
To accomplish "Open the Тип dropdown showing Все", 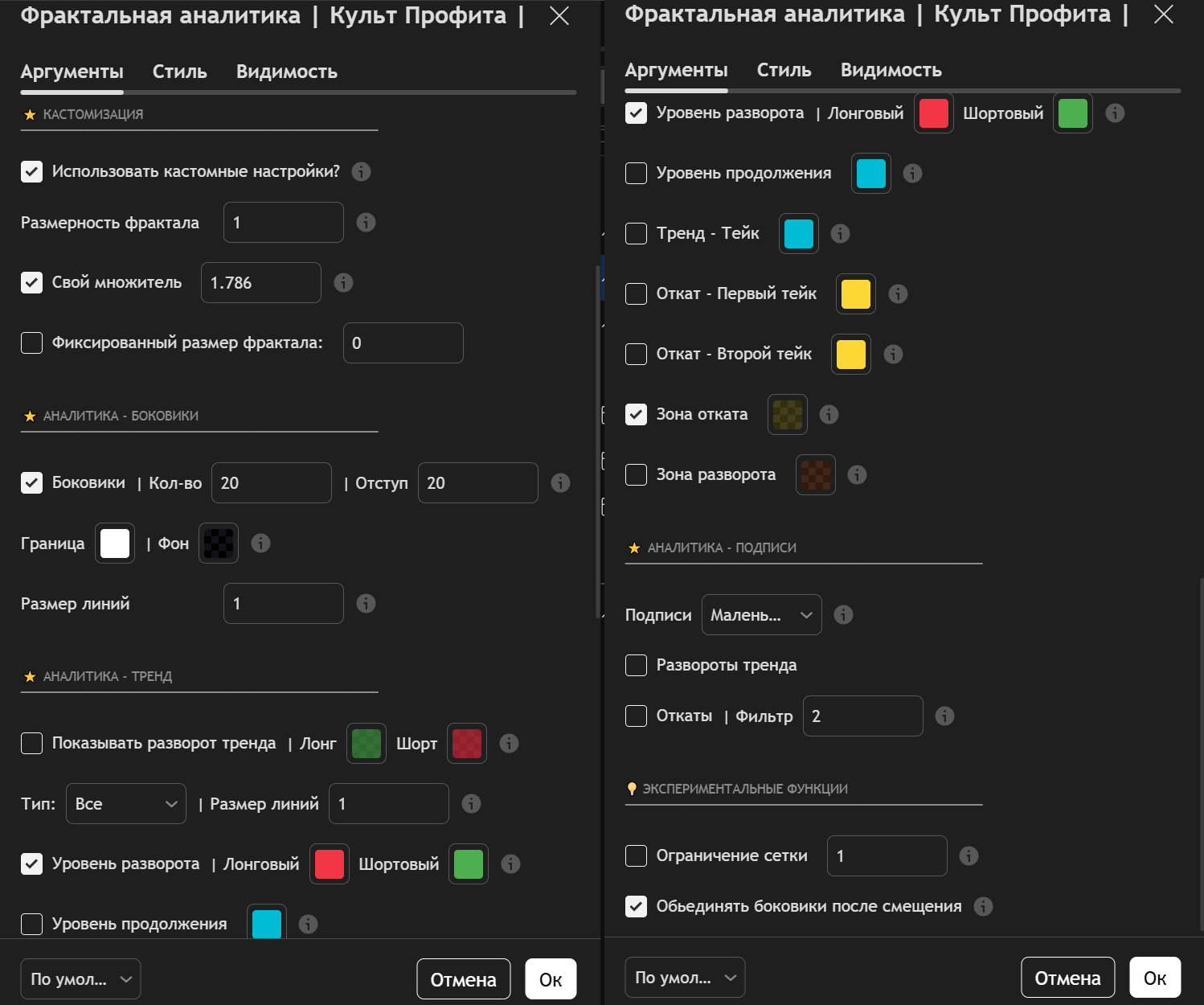I will pyautogui.click(x=125, y=804).
